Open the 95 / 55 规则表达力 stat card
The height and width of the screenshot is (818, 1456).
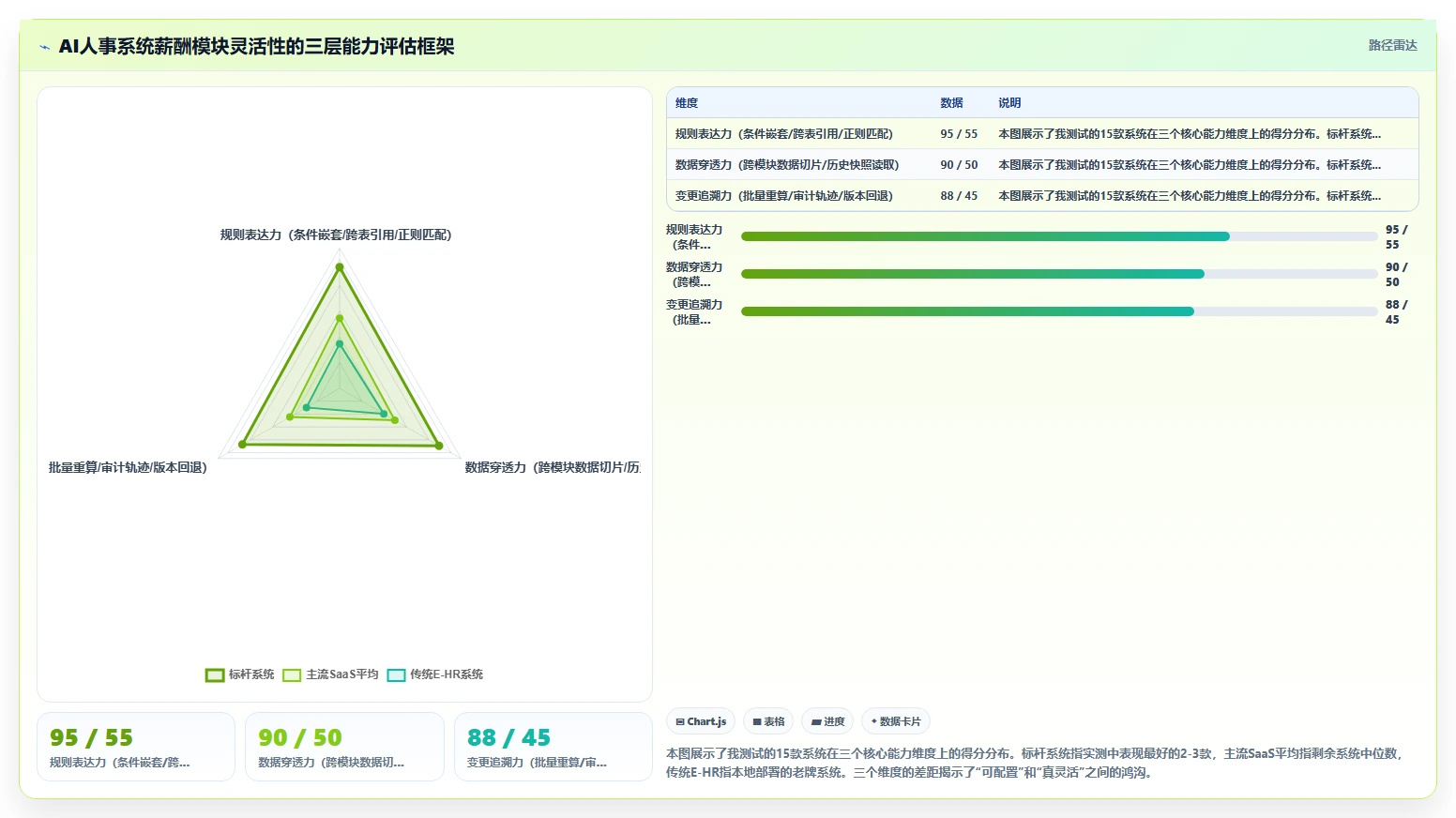pos(136,747)
